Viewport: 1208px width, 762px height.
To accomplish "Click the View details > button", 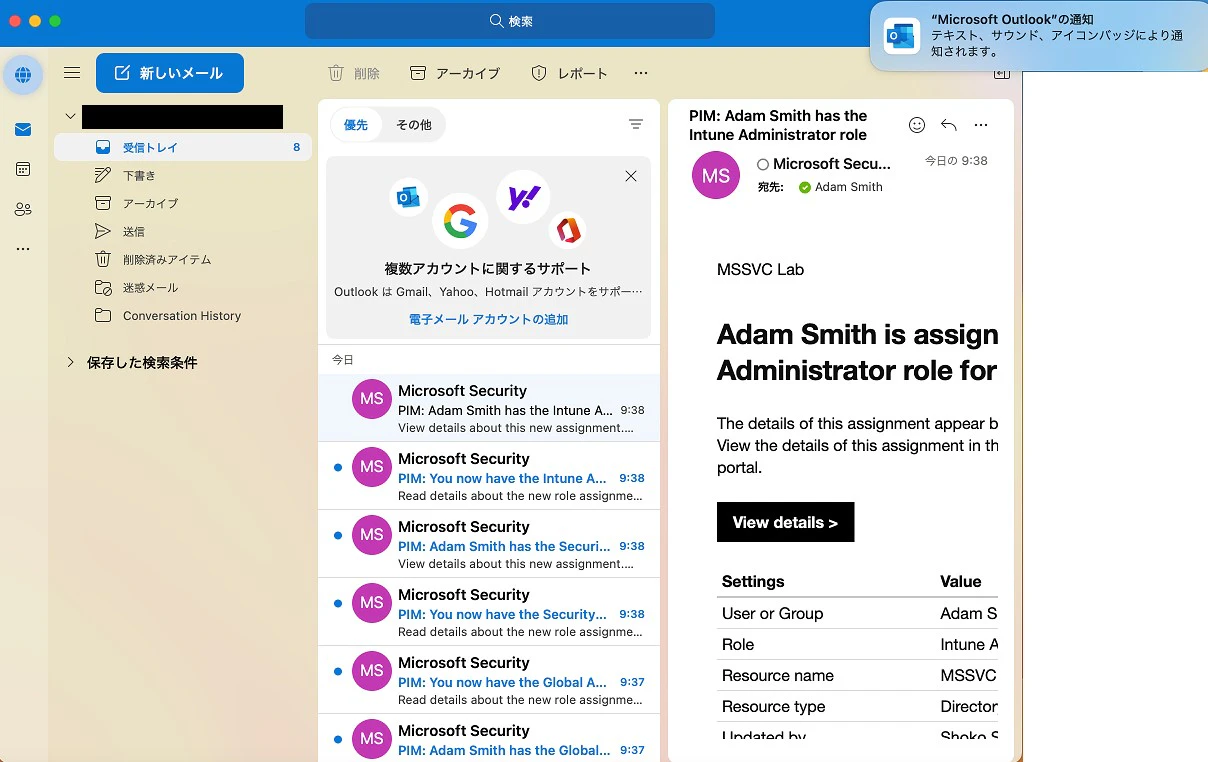I will click(x=785, y=522).
